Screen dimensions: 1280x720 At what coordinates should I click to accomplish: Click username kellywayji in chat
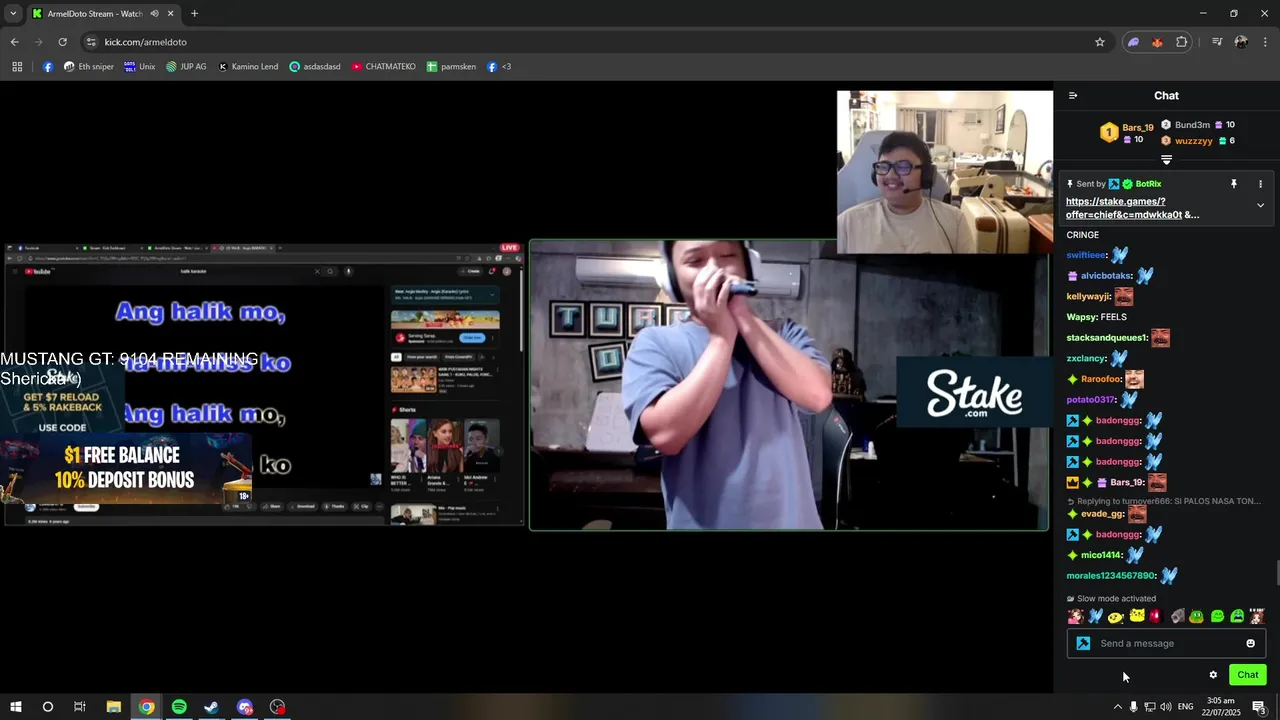[x=1088, y=297]
